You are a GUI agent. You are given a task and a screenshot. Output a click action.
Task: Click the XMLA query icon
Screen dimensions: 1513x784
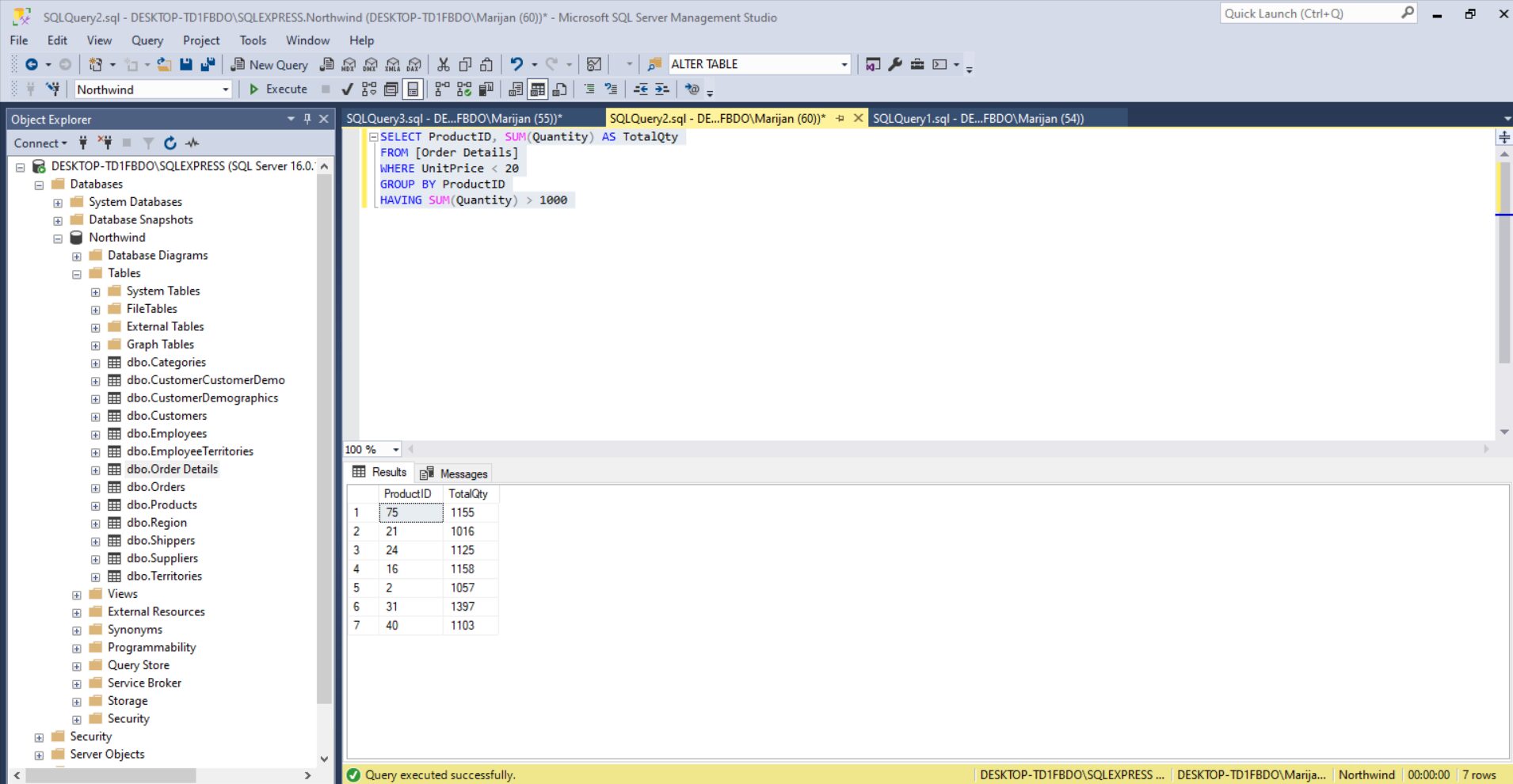(392, 64)
